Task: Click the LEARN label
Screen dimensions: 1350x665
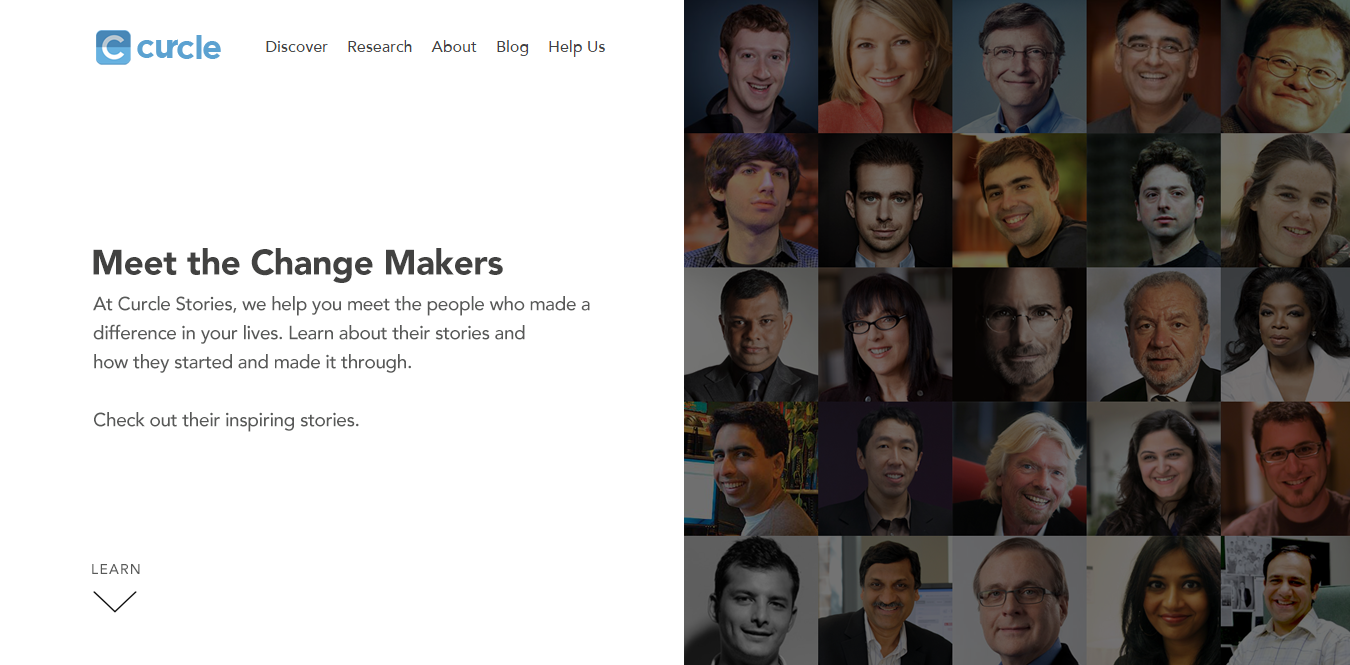Action: [116, 569]
